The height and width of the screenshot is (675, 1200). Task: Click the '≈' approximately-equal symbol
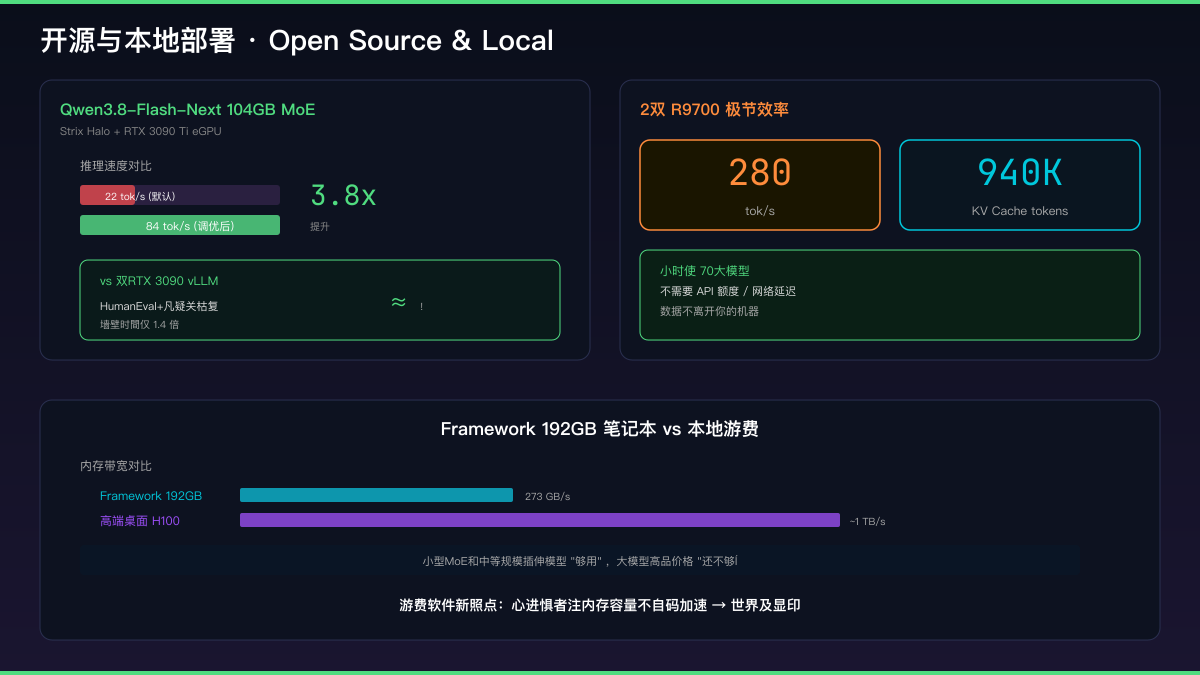398,302
